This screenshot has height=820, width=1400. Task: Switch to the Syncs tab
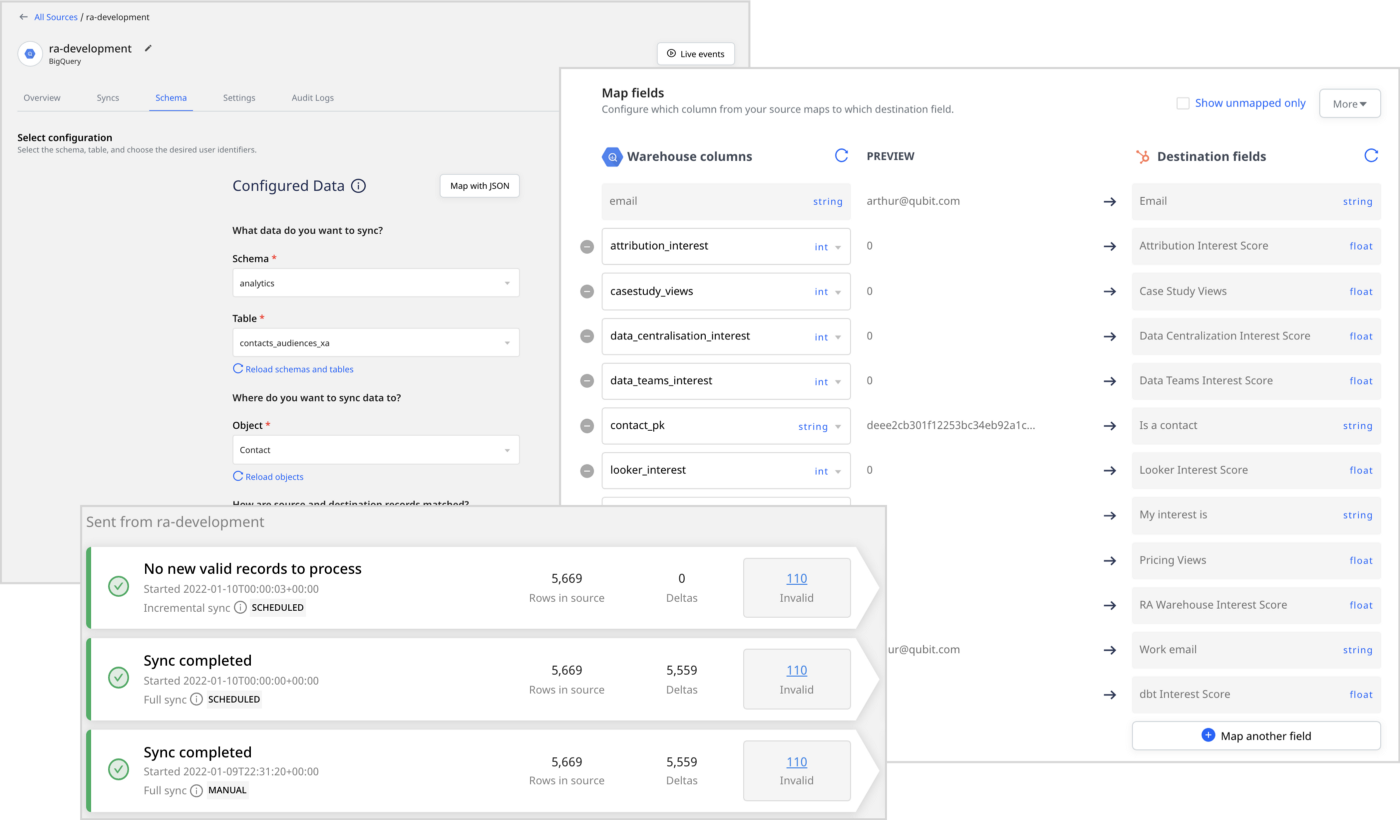tap(108, 98)
